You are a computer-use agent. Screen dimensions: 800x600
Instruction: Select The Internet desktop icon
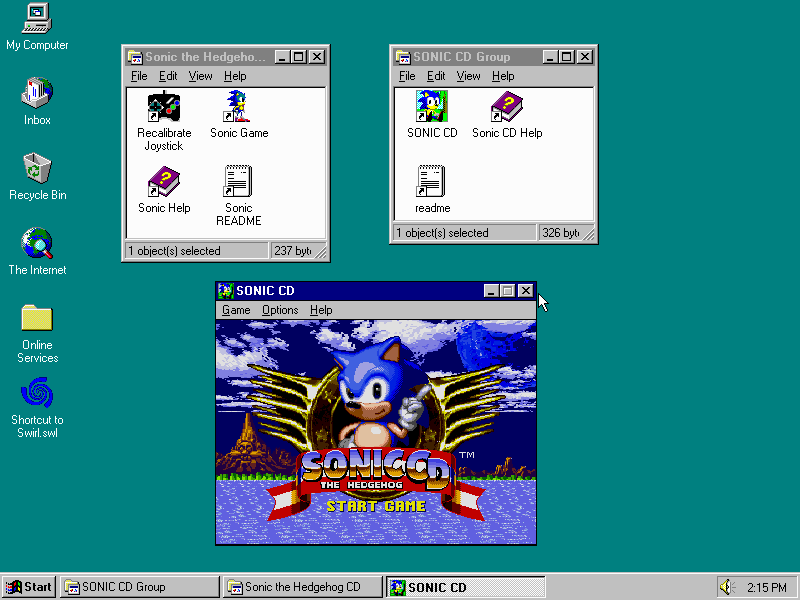[37, 243]
